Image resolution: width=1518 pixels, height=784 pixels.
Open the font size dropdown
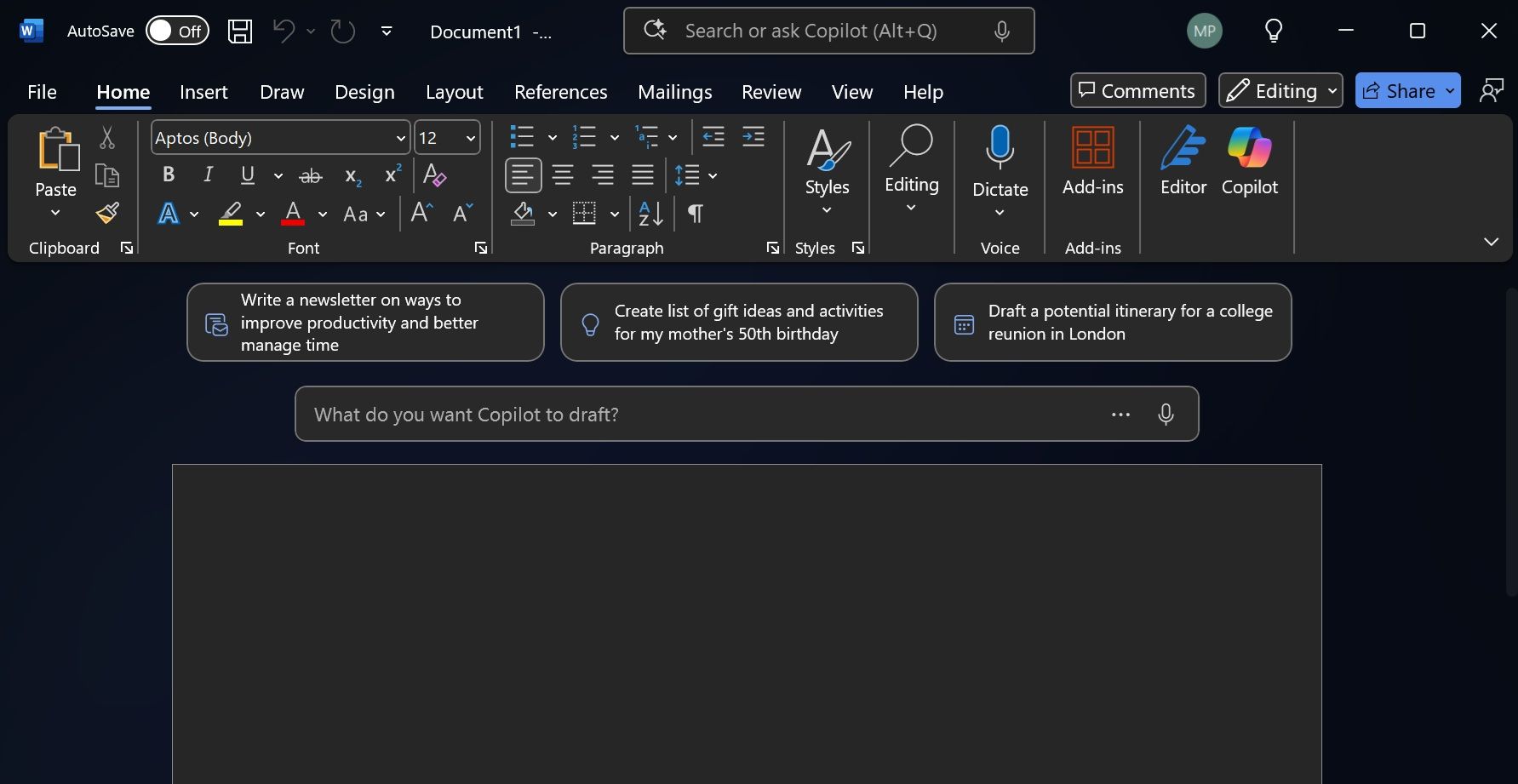[470, 138]
